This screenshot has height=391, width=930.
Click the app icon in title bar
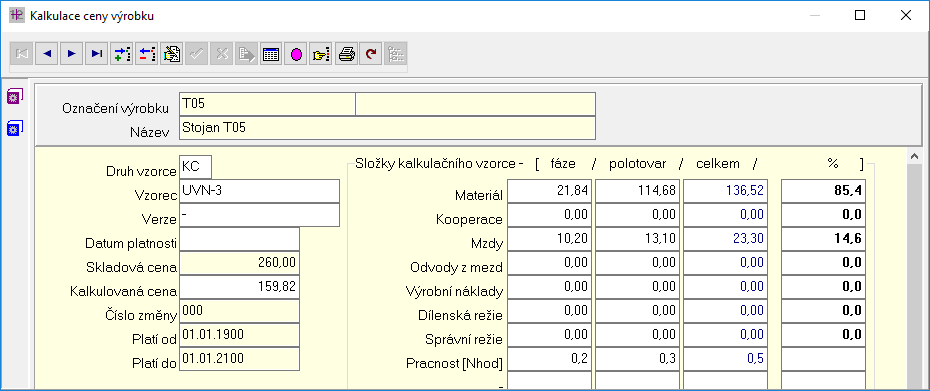[x=17, y=15]
